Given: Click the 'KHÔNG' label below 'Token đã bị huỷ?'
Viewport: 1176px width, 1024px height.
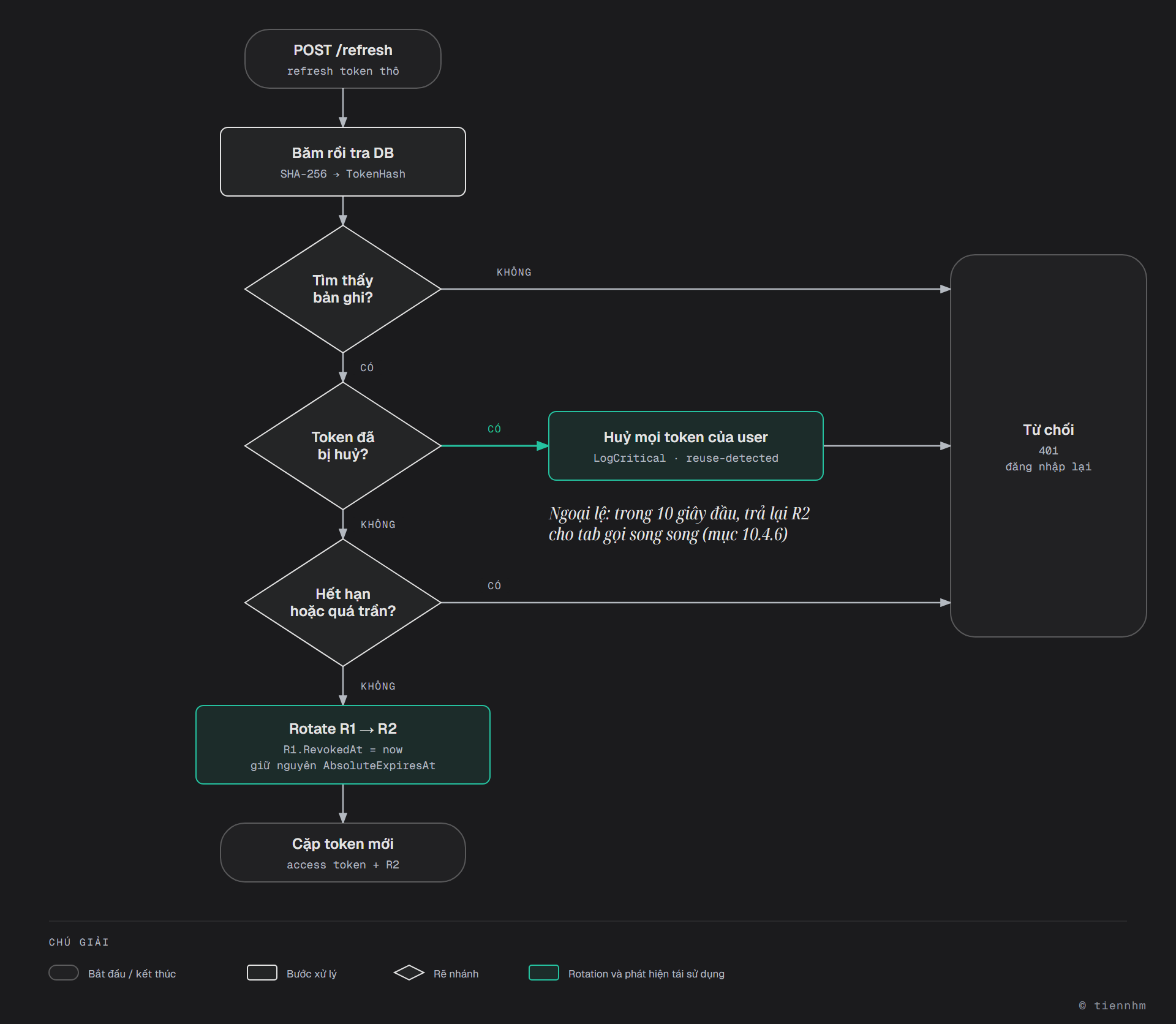Looking at the screenshot, I should [x=378, y=524].
